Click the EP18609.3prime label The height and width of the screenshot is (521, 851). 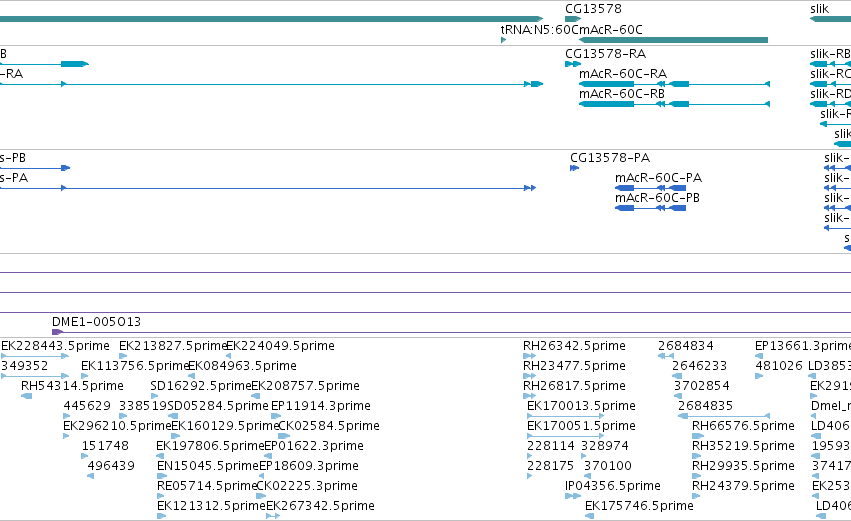[309, 466]
